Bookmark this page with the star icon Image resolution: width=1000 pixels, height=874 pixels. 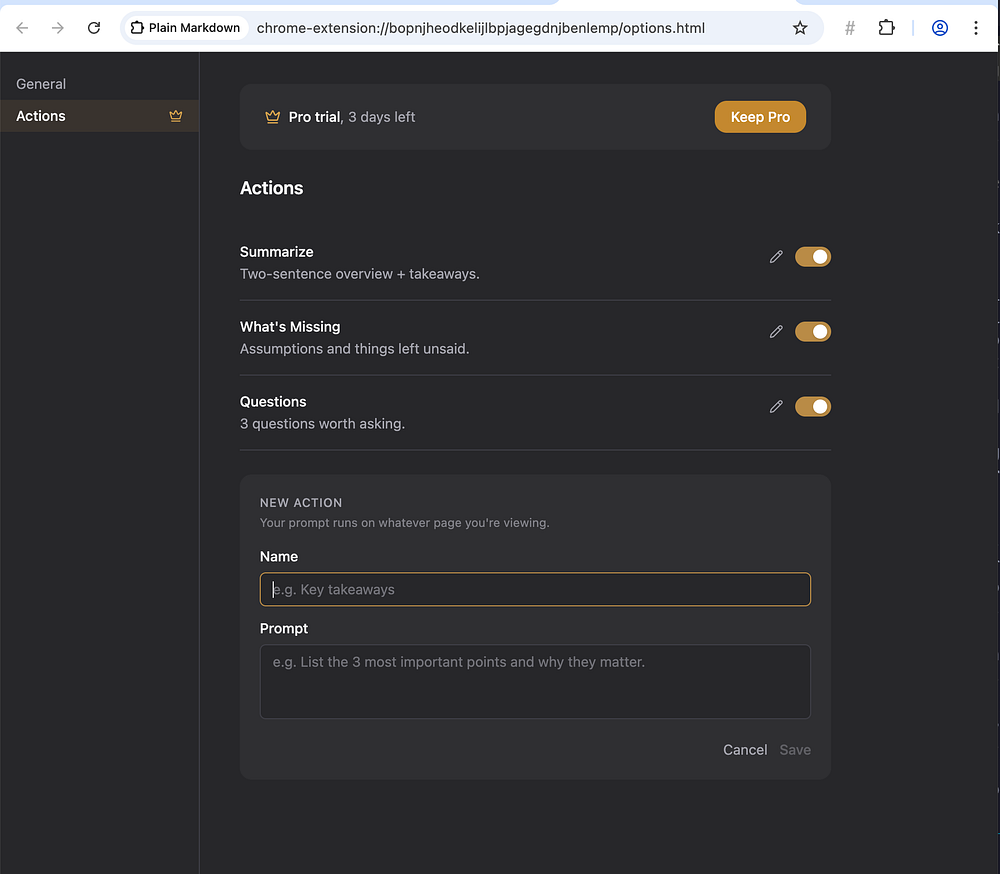click(x=800, y=28)
